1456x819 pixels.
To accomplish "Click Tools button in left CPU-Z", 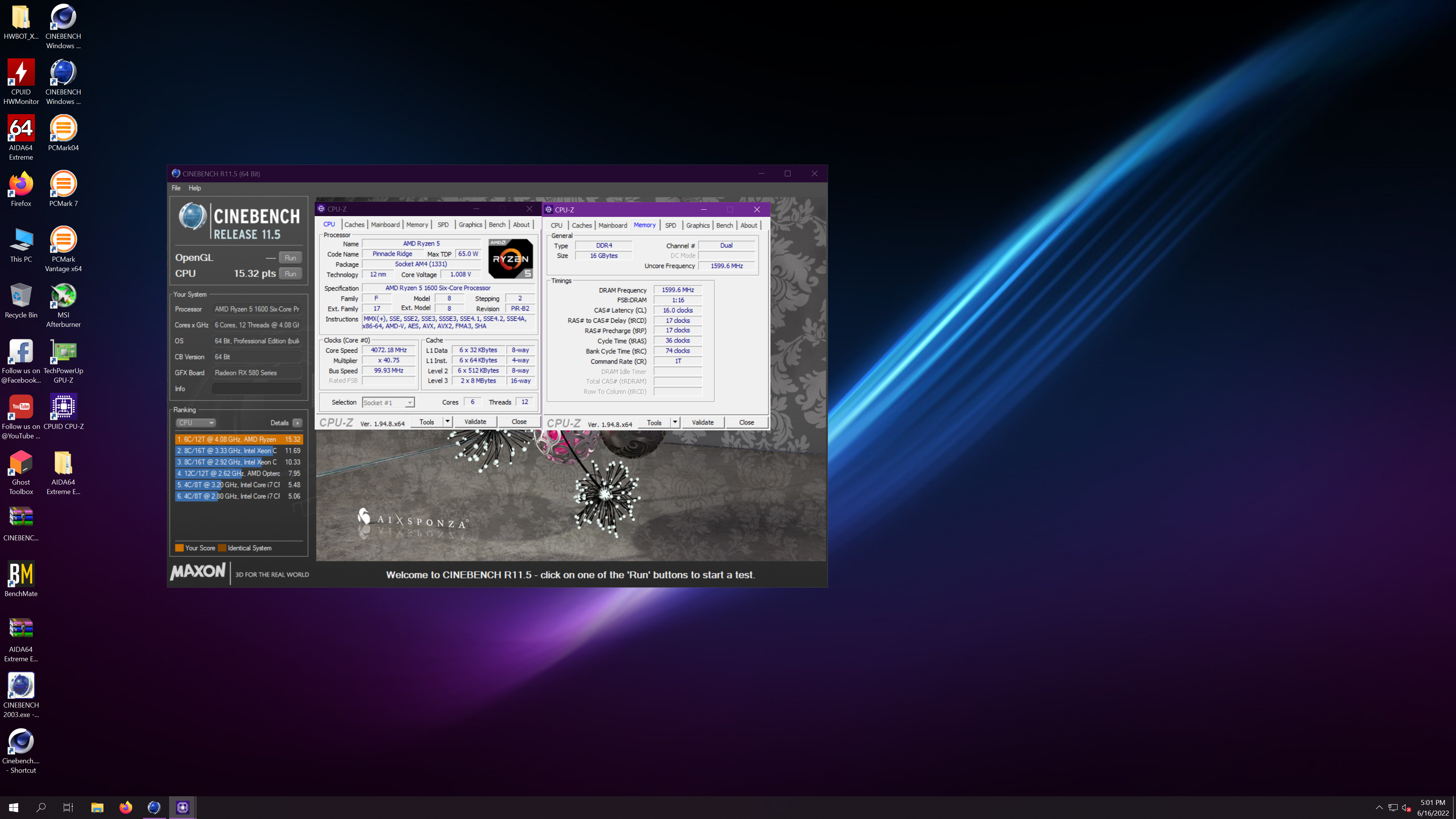I will point(427,422).
